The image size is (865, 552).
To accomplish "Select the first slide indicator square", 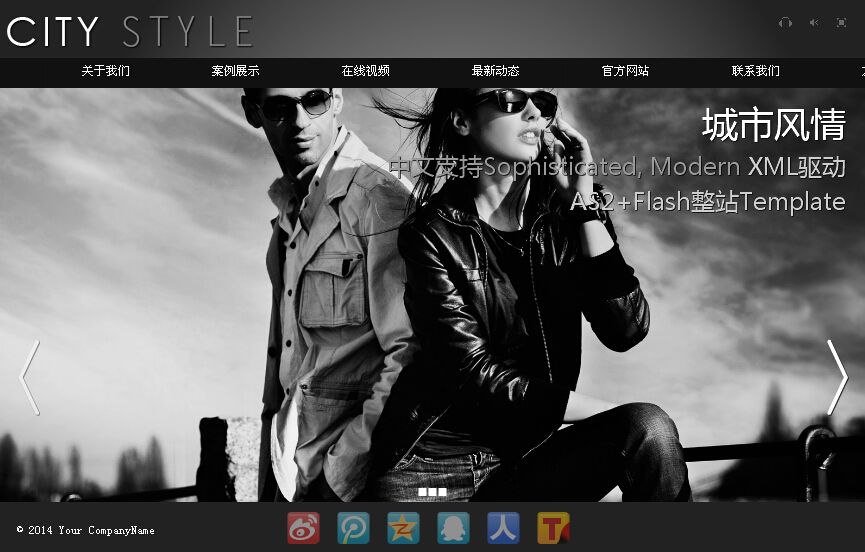I will coord(423,492).
